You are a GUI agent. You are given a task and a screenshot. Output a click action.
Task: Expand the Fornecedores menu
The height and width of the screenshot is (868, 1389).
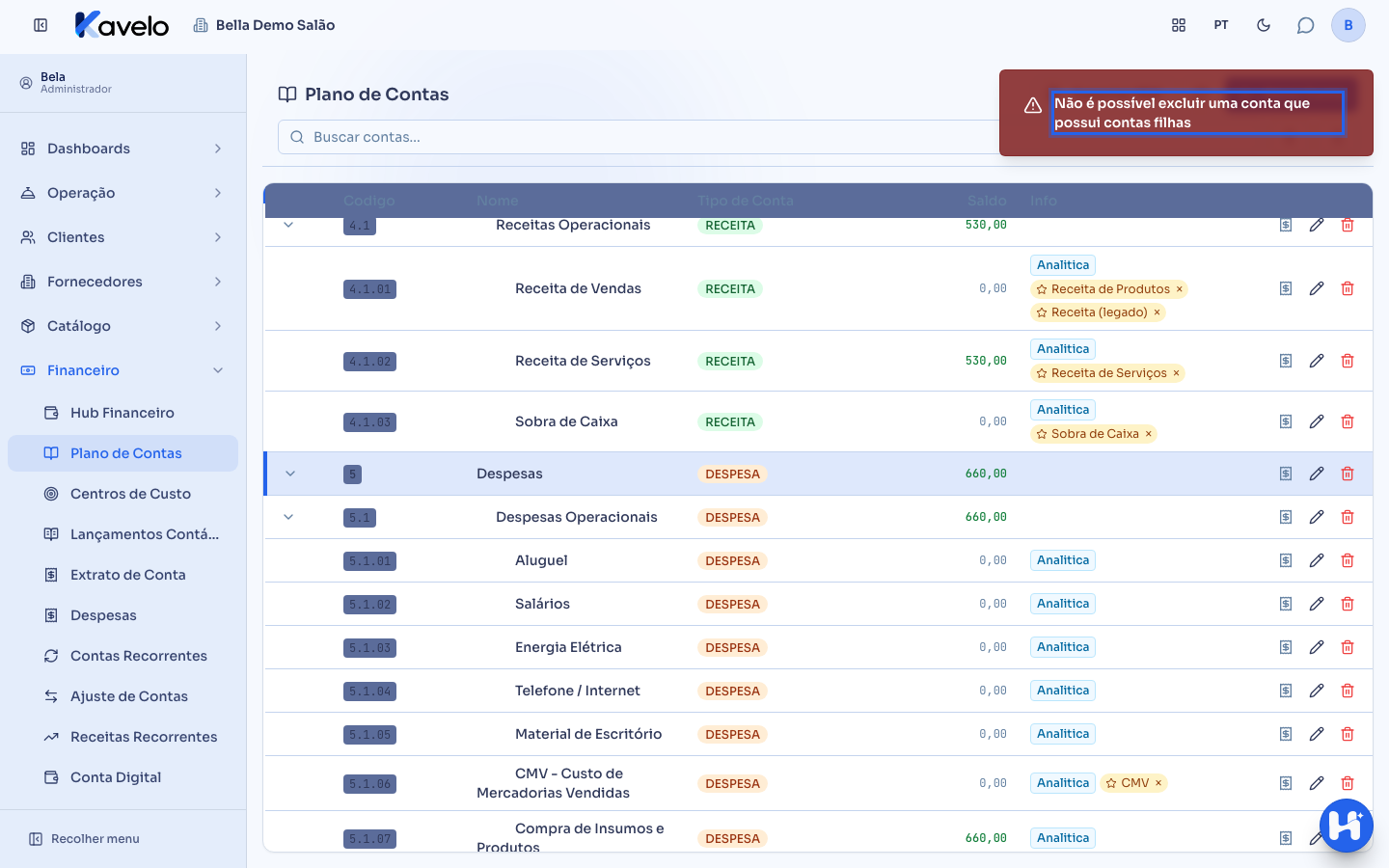click(123, 282)
